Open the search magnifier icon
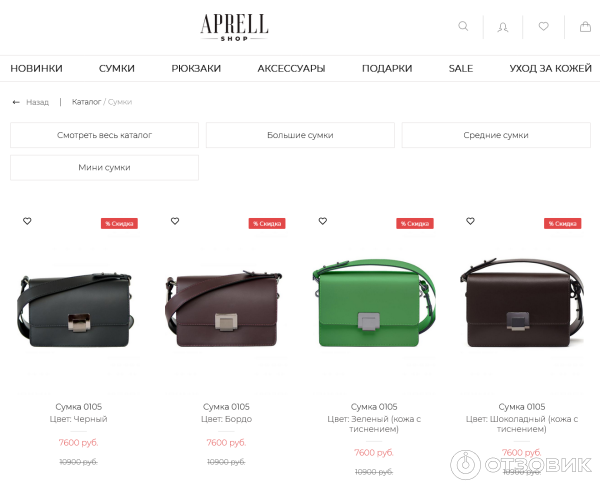Screen dimensions: 600x490 pos(463,26)
